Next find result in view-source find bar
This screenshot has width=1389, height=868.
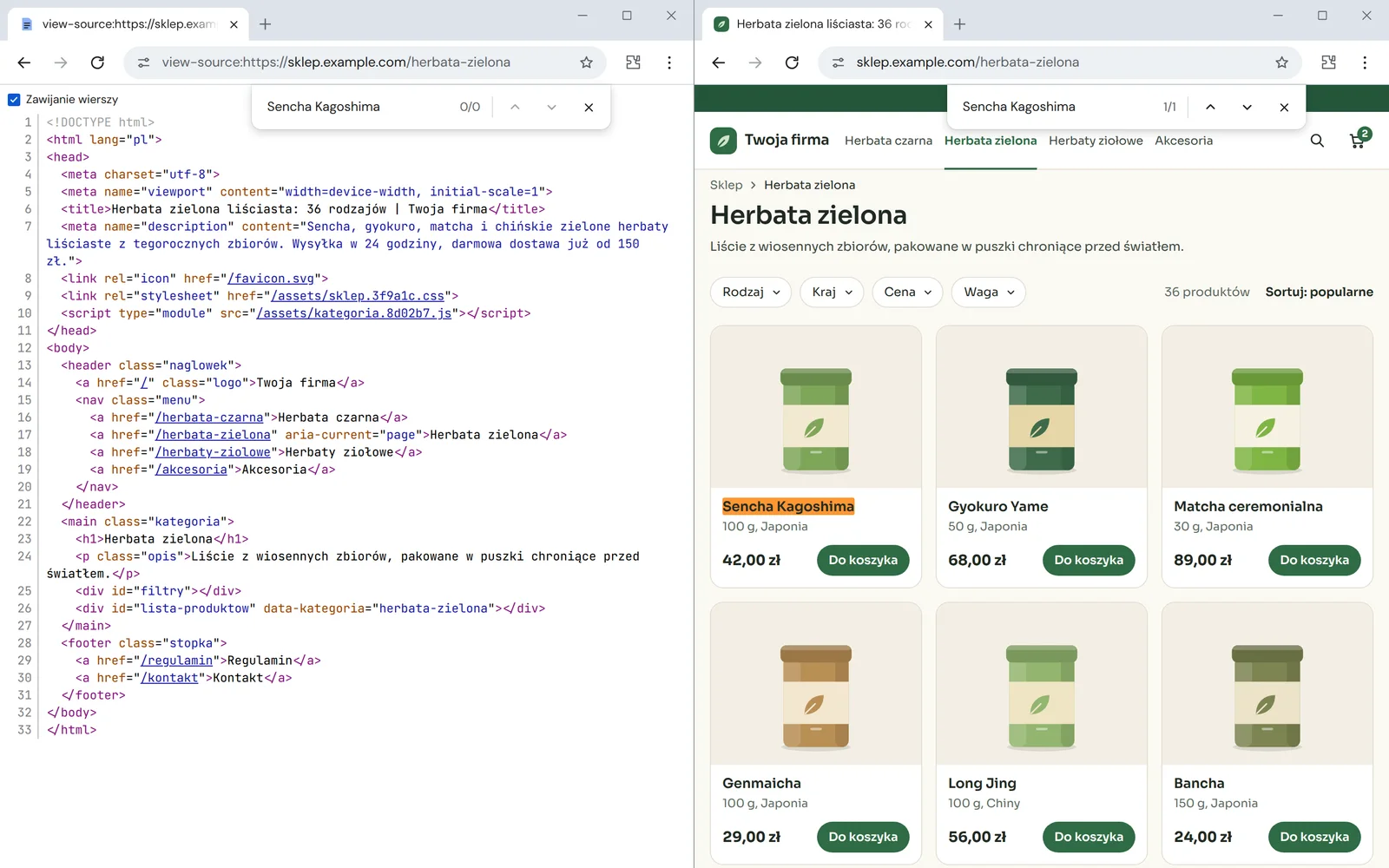point(551,107)
